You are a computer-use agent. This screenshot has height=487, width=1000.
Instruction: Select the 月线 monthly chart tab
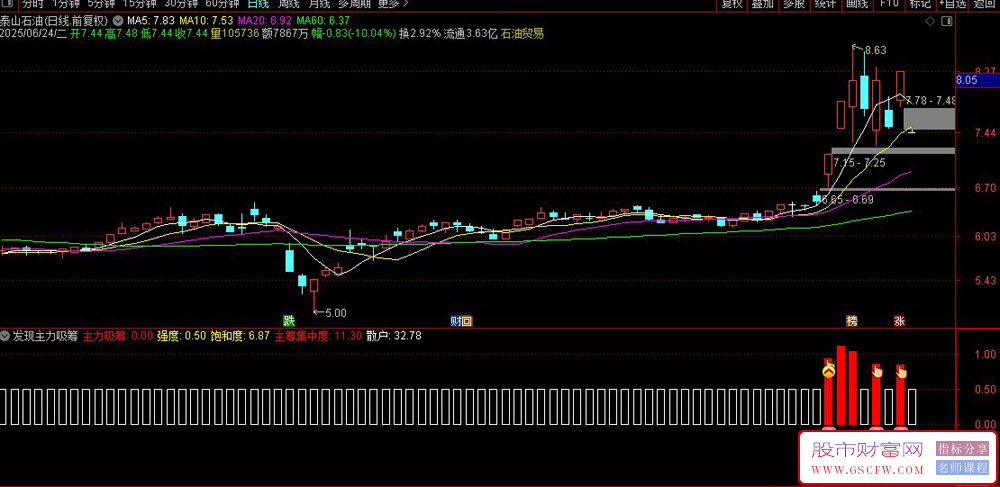point(319,3)
